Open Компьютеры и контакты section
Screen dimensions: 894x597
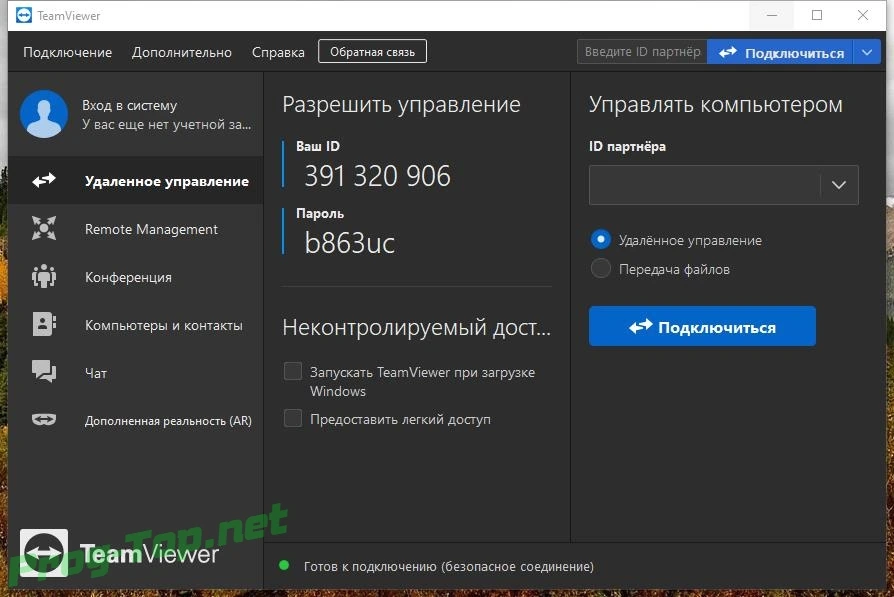[136, 324]
